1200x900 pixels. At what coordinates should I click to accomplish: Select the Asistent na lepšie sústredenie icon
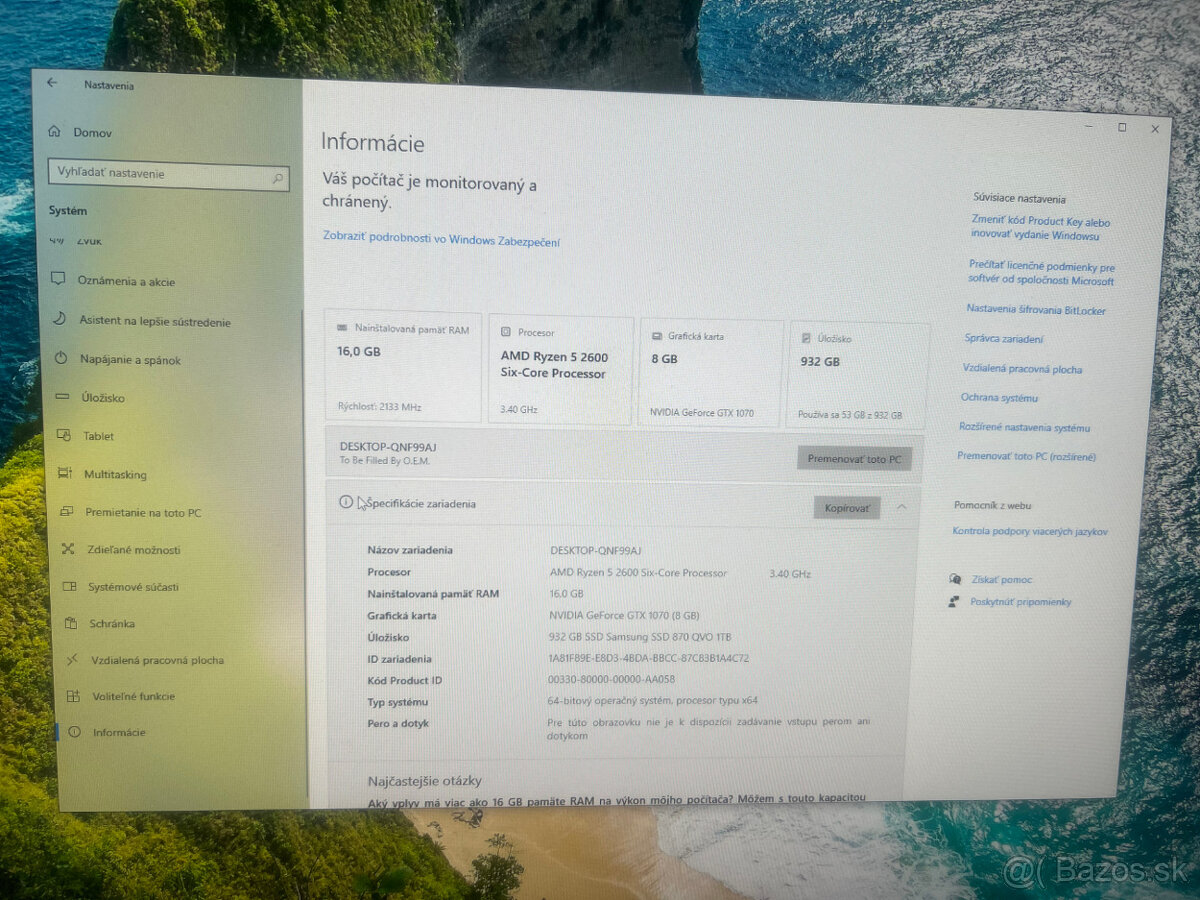point(60,321)
